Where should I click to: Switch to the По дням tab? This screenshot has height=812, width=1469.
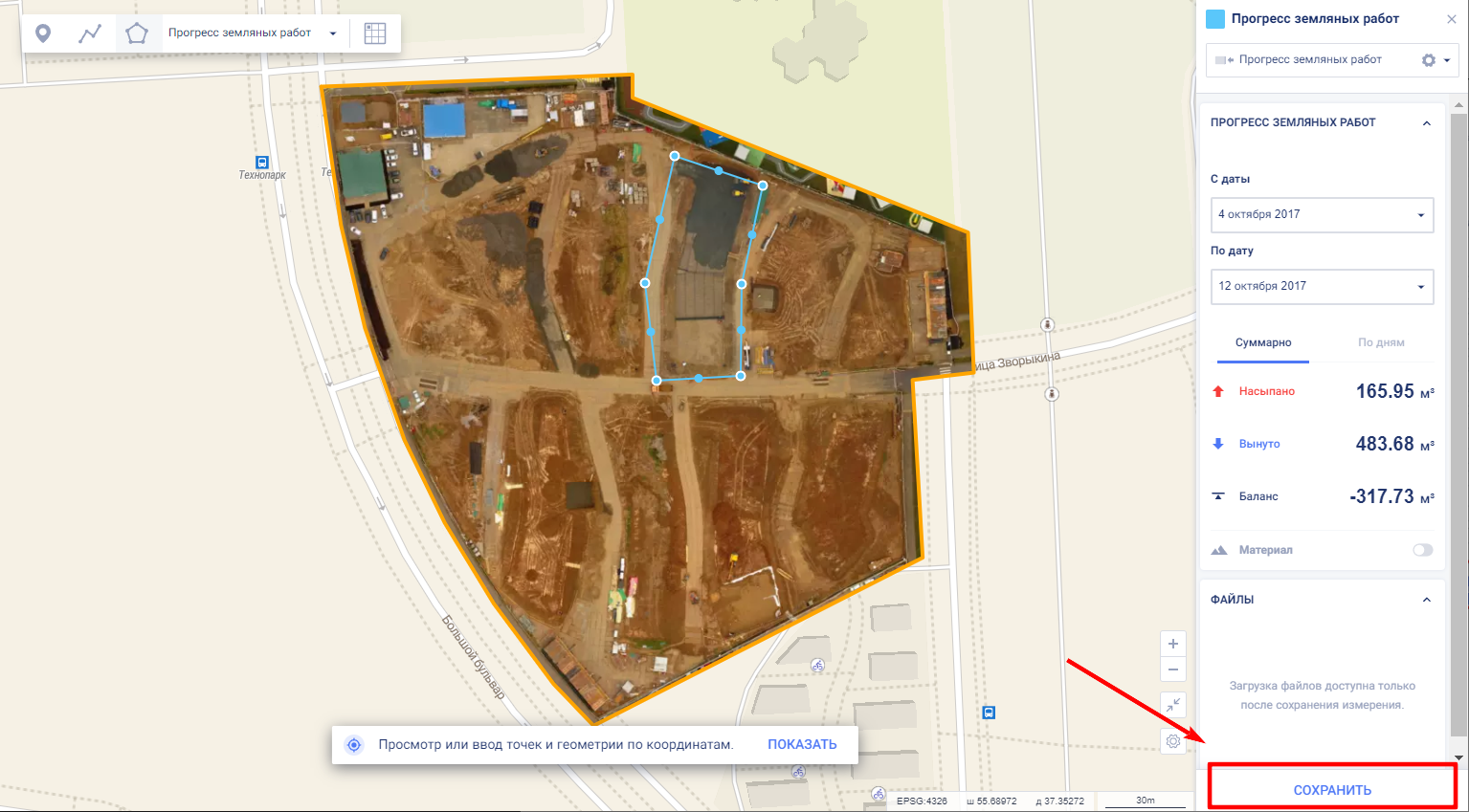pos(1381,342)
